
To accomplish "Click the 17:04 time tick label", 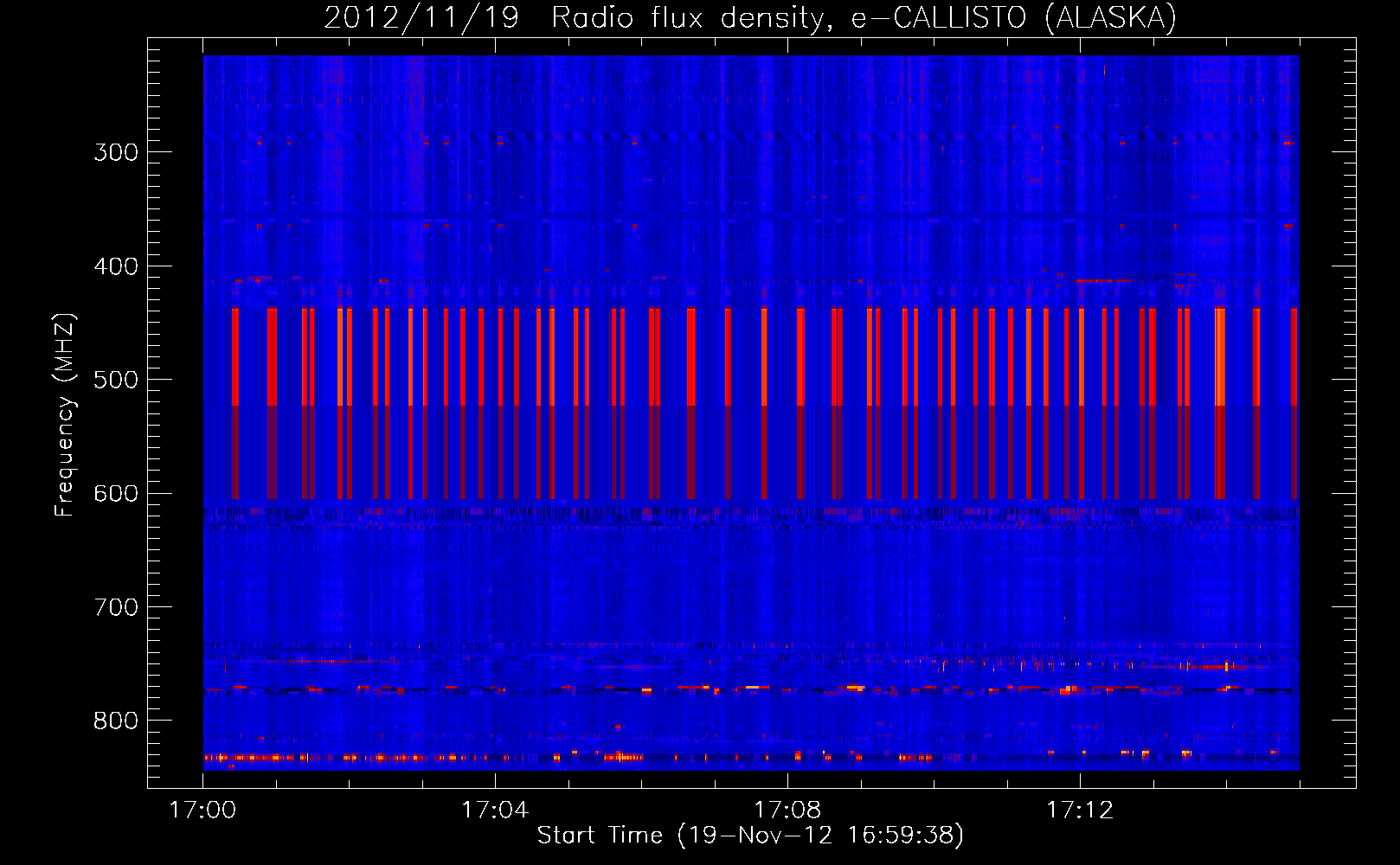I will tap(495, 810).
